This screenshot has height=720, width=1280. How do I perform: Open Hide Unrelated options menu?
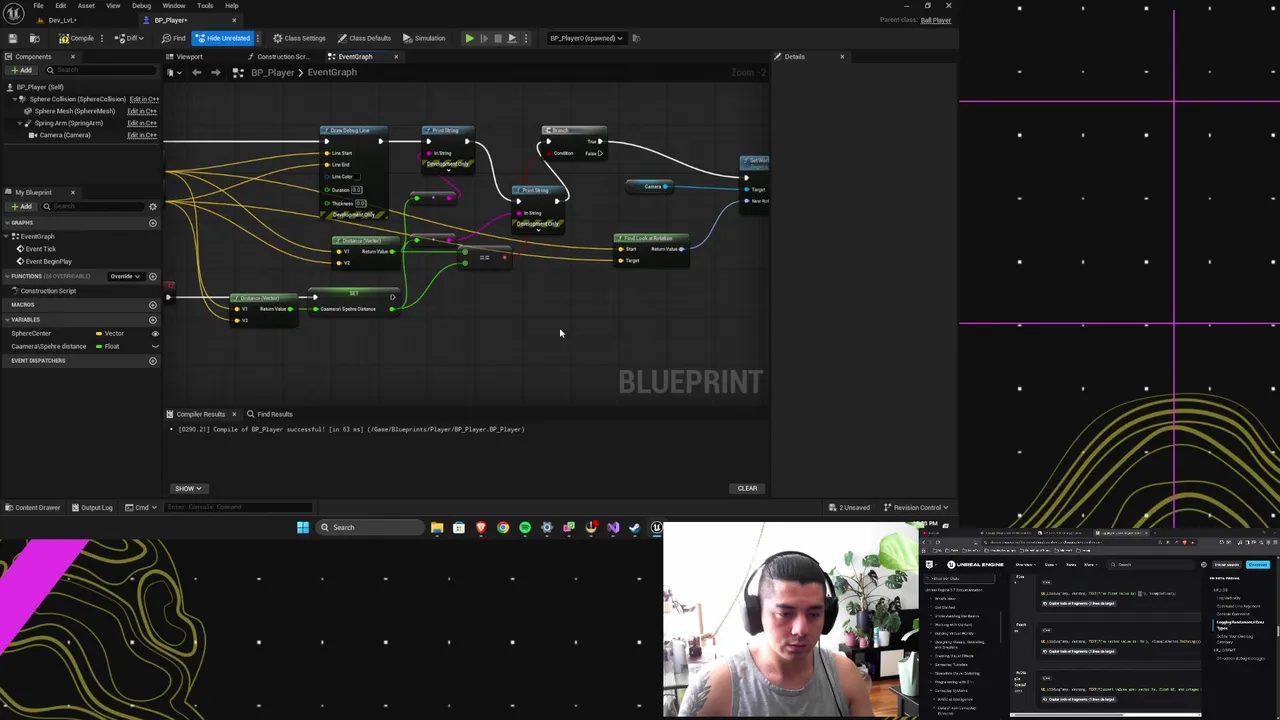click(x=258, y=38)
